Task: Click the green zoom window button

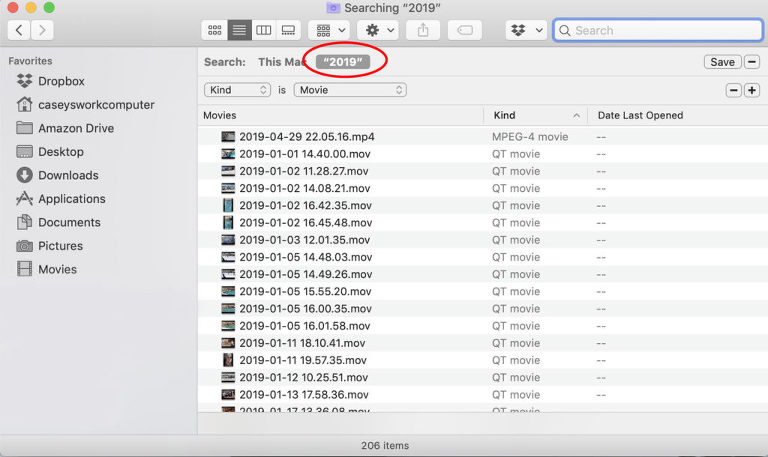Action: pyautogui.click(x=49, y=7)
